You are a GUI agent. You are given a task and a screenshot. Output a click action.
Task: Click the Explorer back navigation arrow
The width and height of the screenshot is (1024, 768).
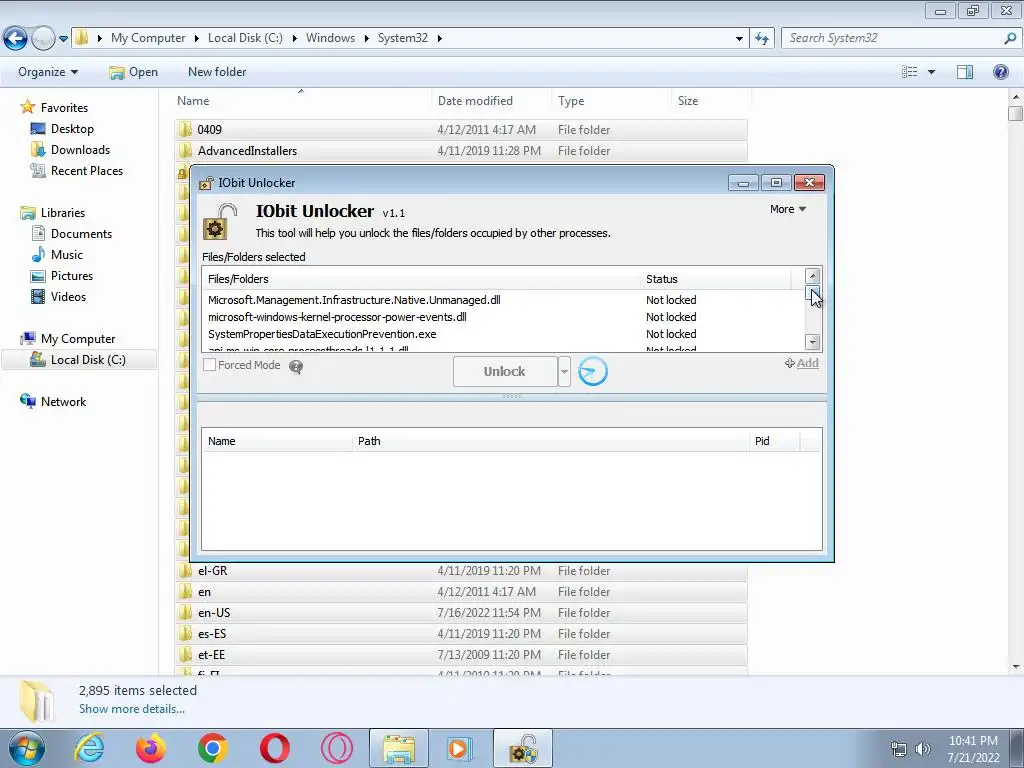pyautogui.click(x=16, y=39)
